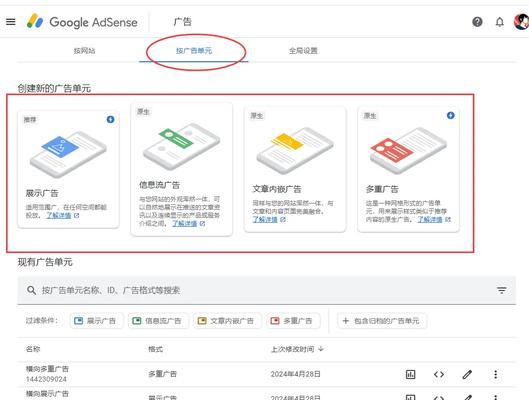
Task: Open the filter list icon
Action: point(501,290)
